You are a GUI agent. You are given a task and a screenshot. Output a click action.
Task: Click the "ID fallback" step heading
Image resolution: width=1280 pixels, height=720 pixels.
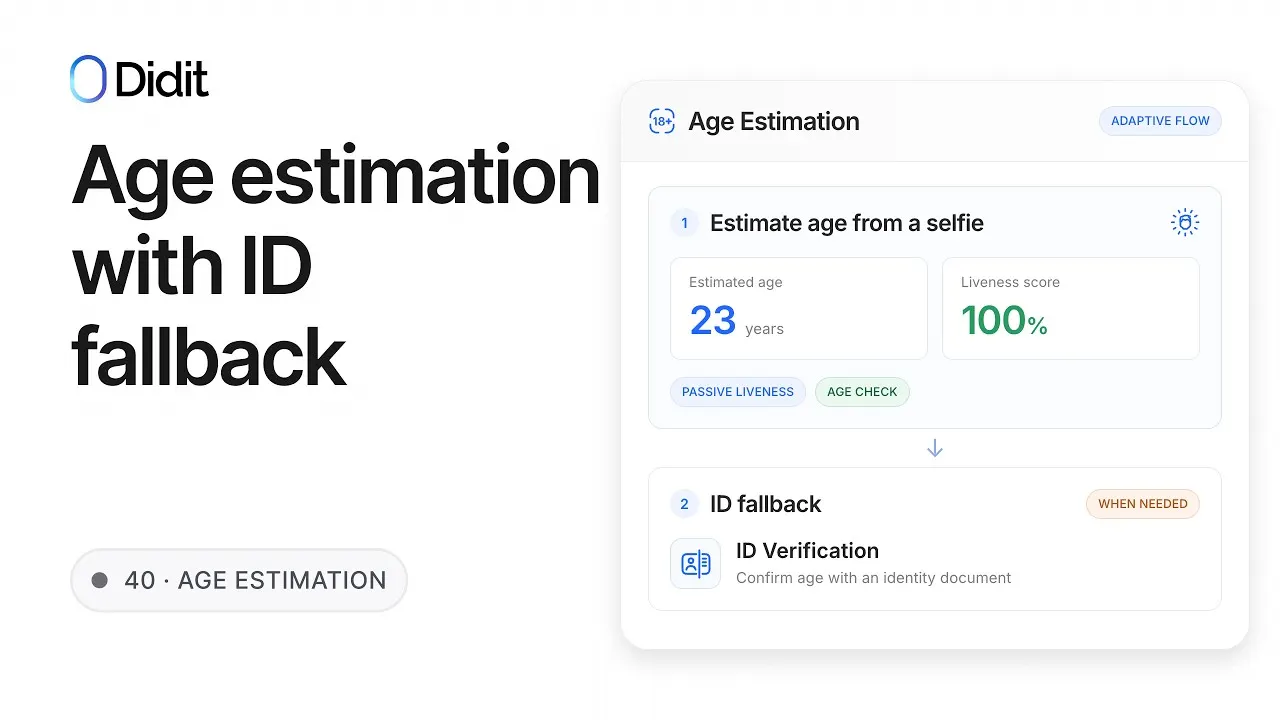(x=766, y=504)
